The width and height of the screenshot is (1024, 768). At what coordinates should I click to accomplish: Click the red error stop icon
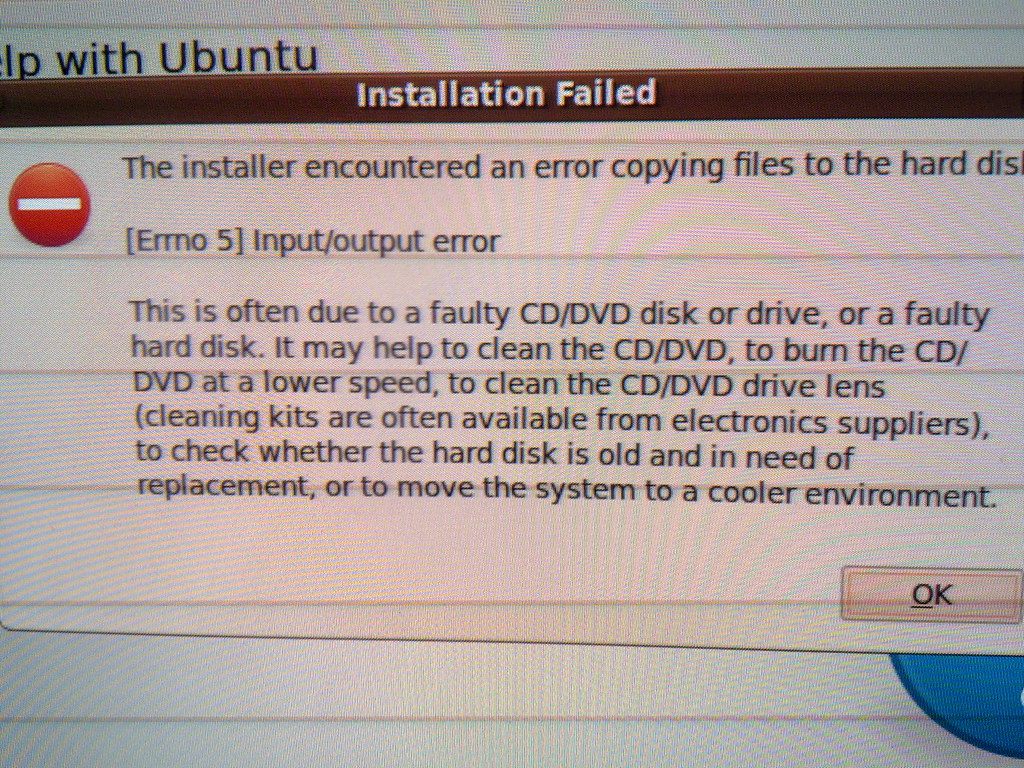pos(49,204)
